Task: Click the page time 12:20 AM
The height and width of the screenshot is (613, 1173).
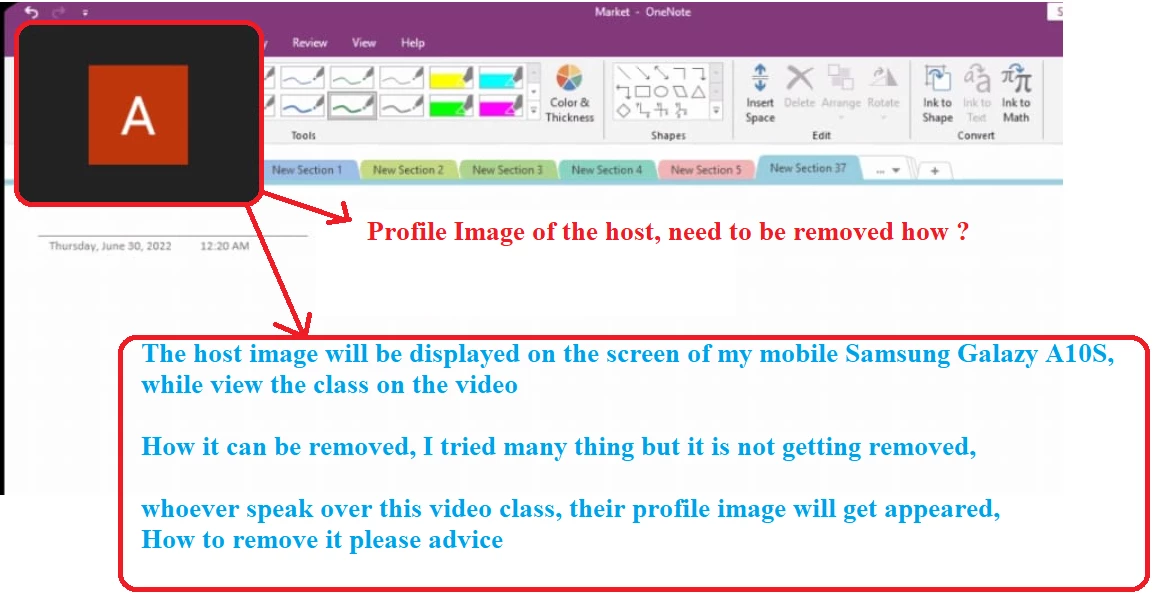Action: [224, 245]
